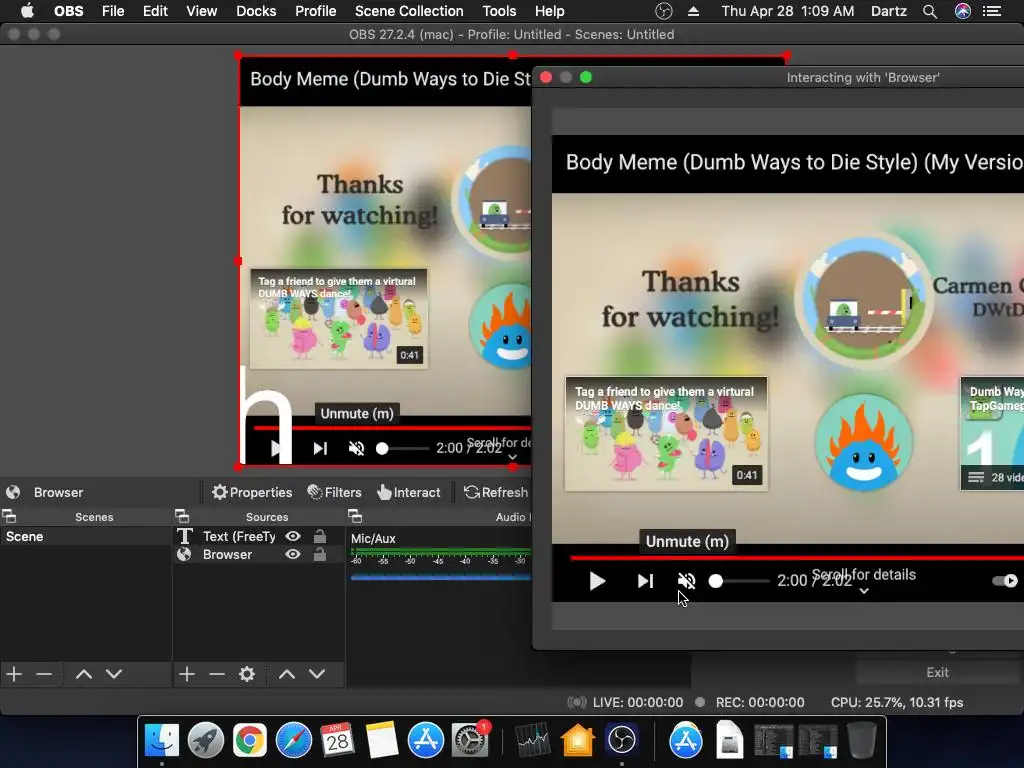Open Spotlight search in menu bar
This screenshot has height=768, width=1024.
pos(930,11)
